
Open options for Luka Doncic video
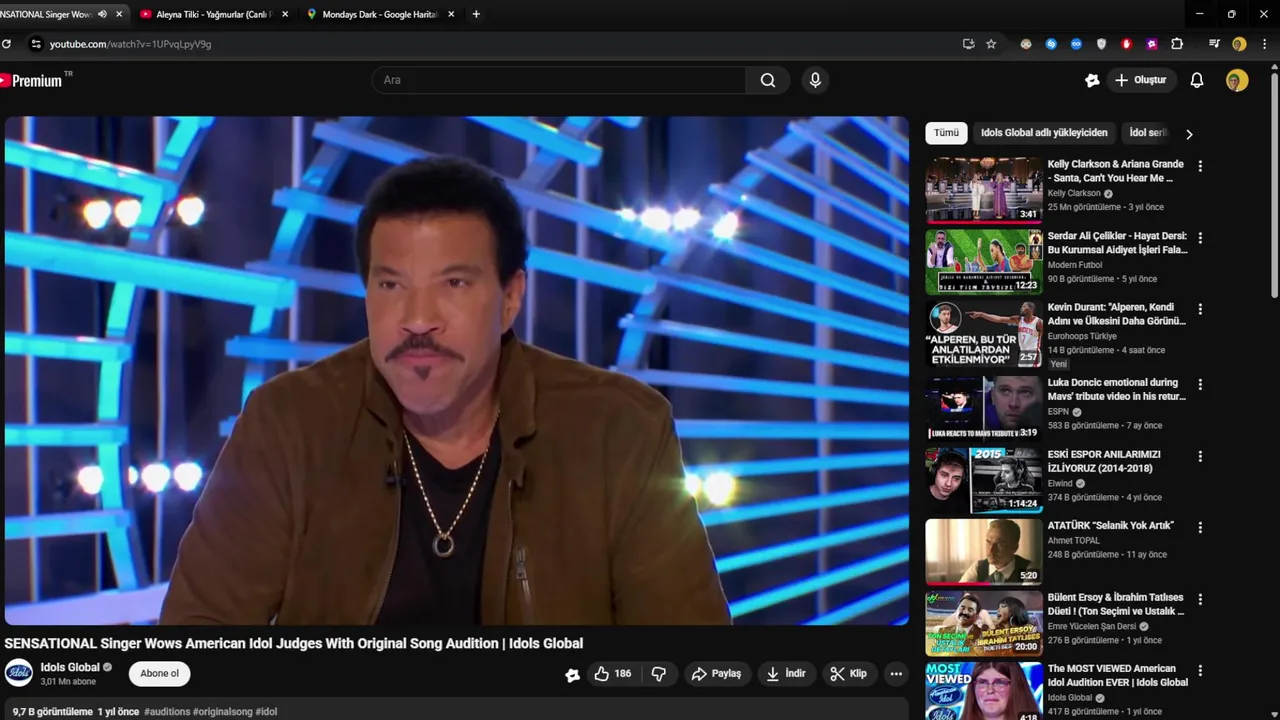1200,384
